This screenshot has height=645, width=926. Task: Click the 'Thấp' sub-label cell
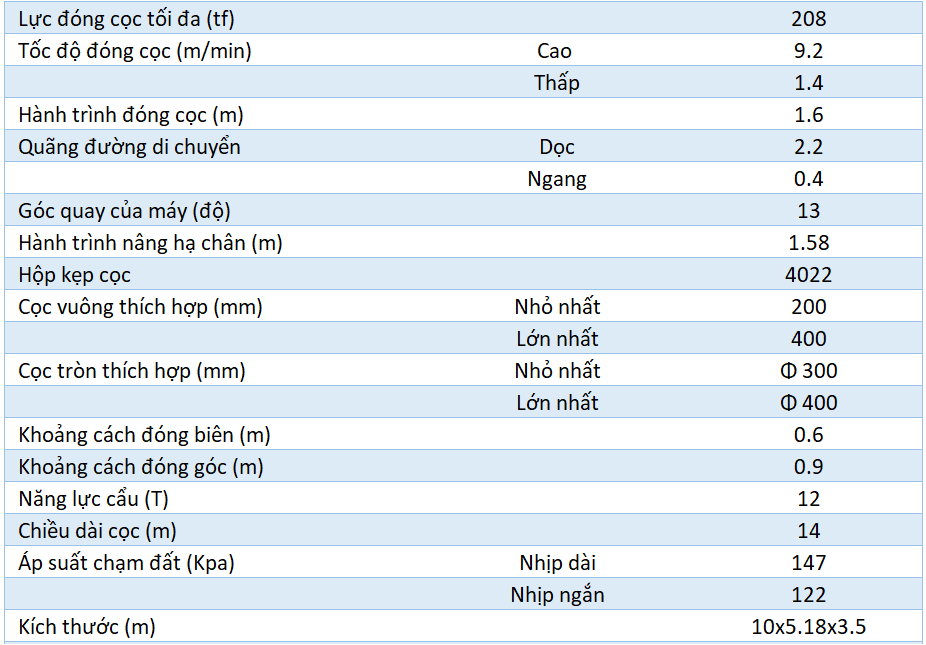click(556, 83)
